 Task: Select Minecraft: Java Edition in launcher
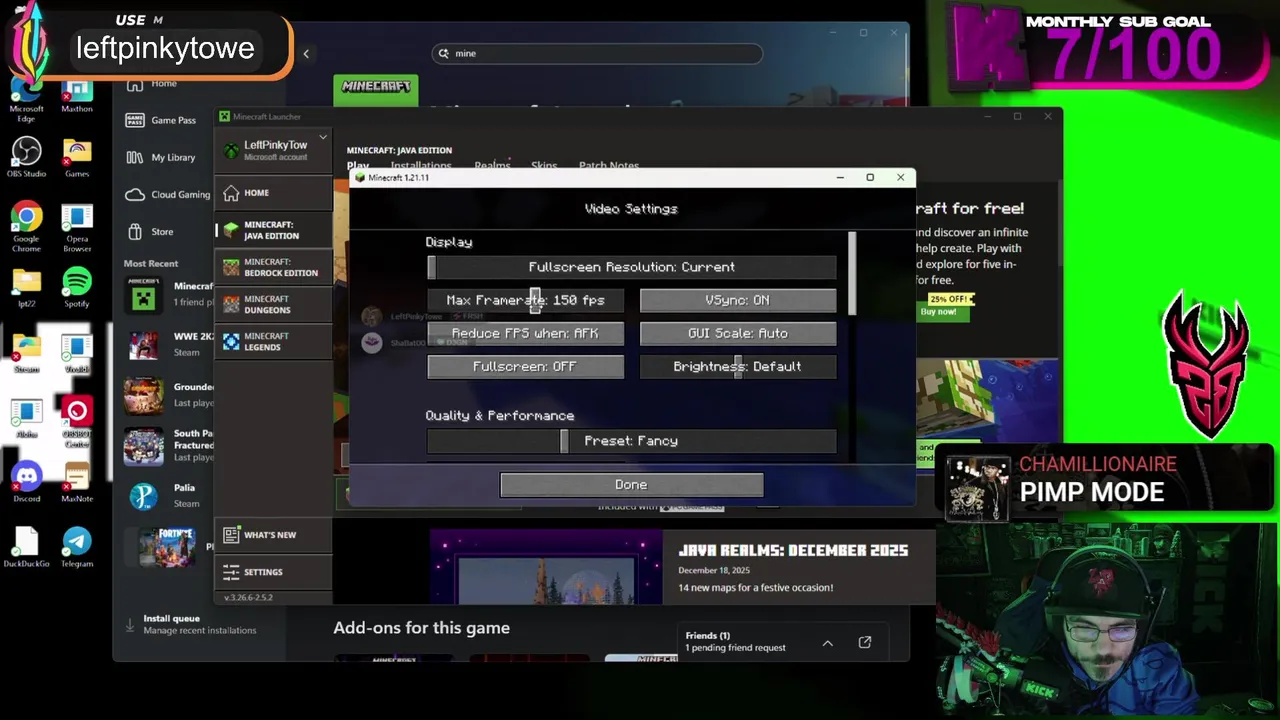tap(273, 230)
